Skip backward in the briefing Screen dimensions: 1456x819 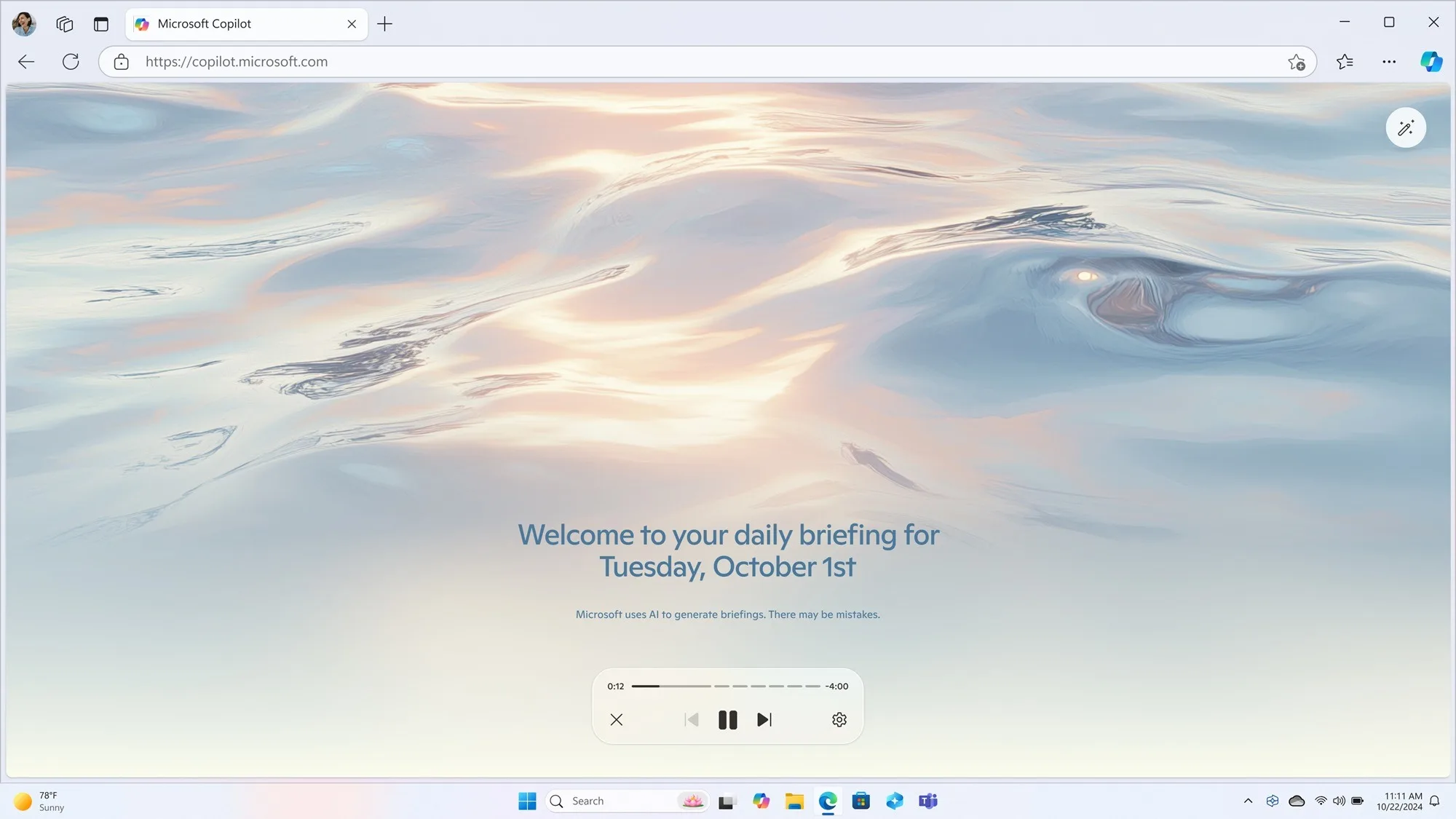(x=691, y=719)
